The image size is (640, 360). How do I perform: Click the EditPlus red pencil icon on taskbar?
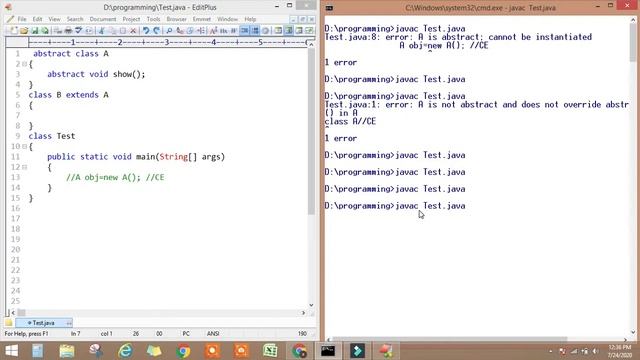point(386,351)
